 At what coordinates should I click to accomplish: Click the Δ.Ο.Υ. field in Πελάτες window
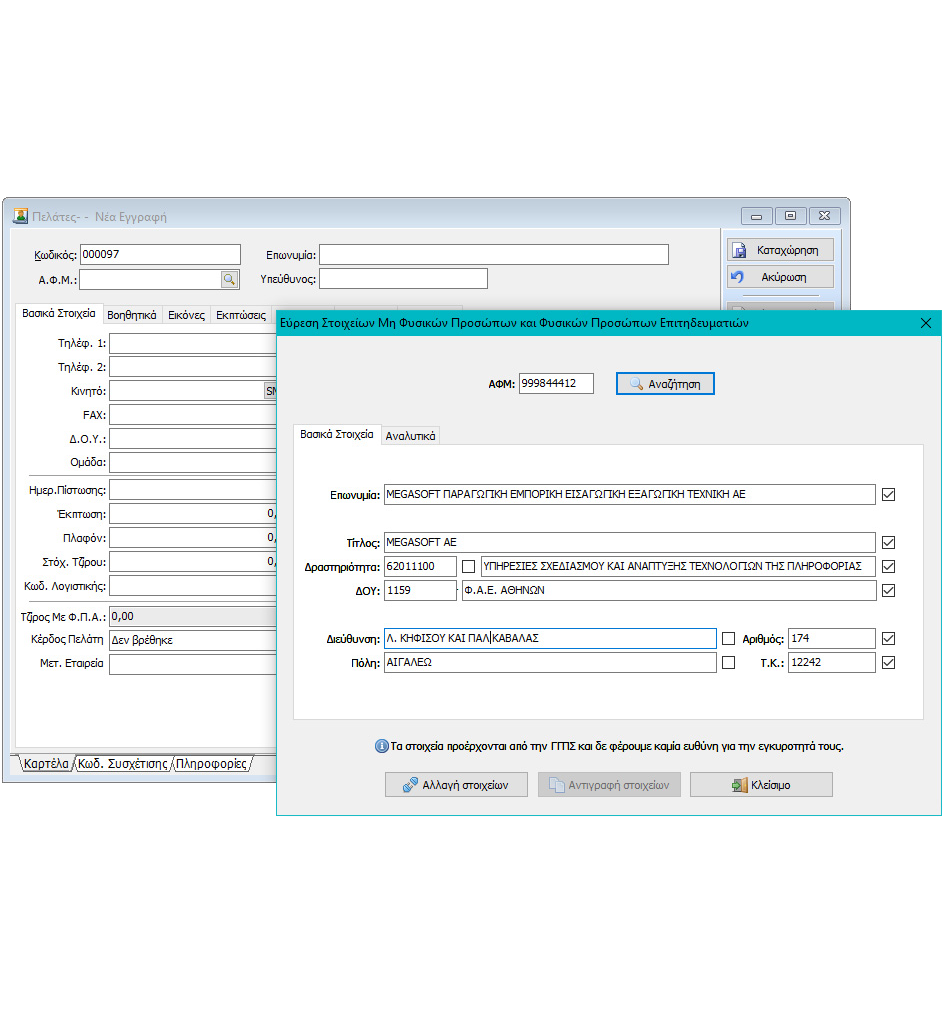pyautogui.click(x=193, y=439)
